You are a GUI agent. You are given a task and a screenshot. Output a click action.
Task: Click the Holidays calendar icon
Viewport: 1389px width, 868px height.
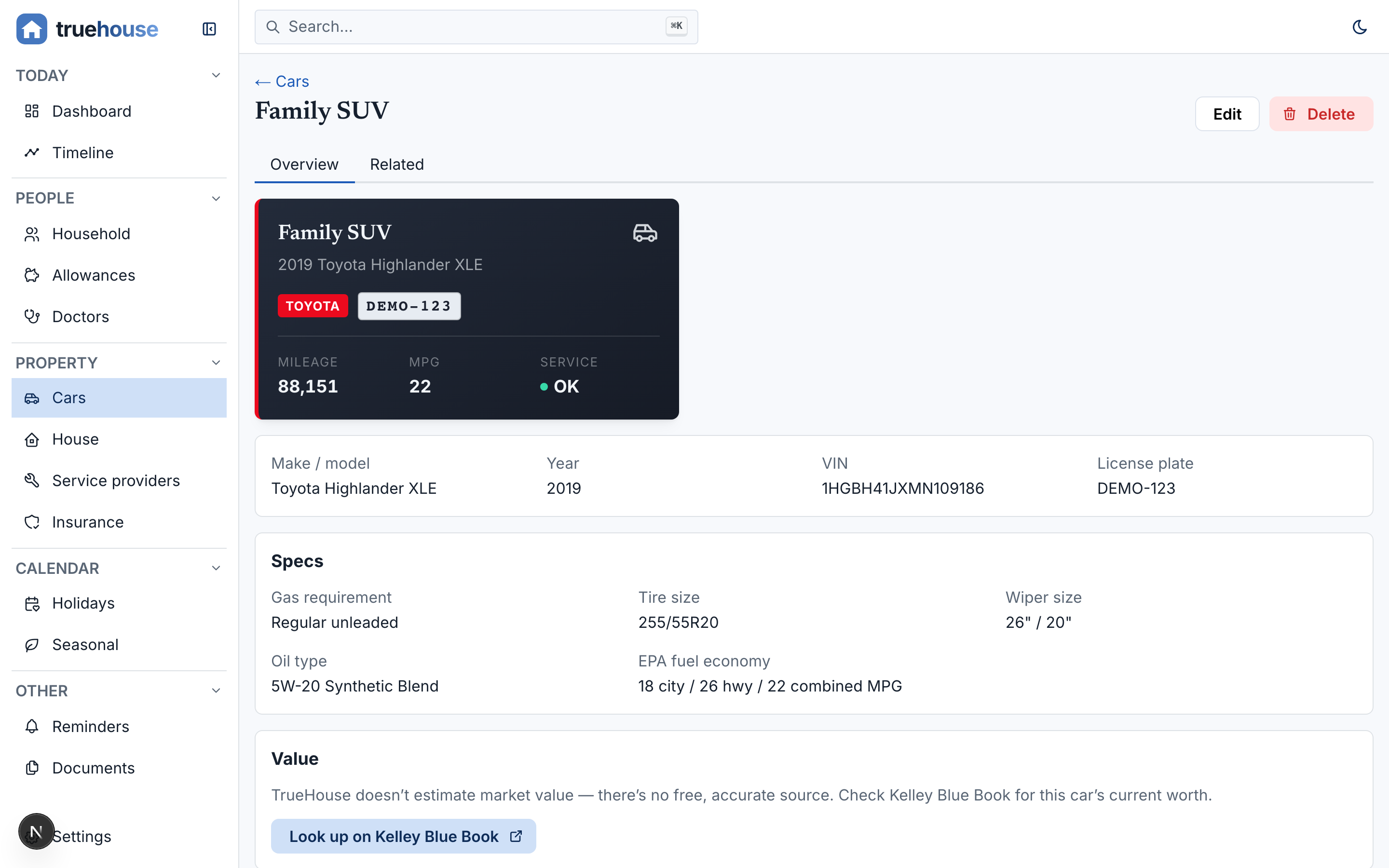32,603
